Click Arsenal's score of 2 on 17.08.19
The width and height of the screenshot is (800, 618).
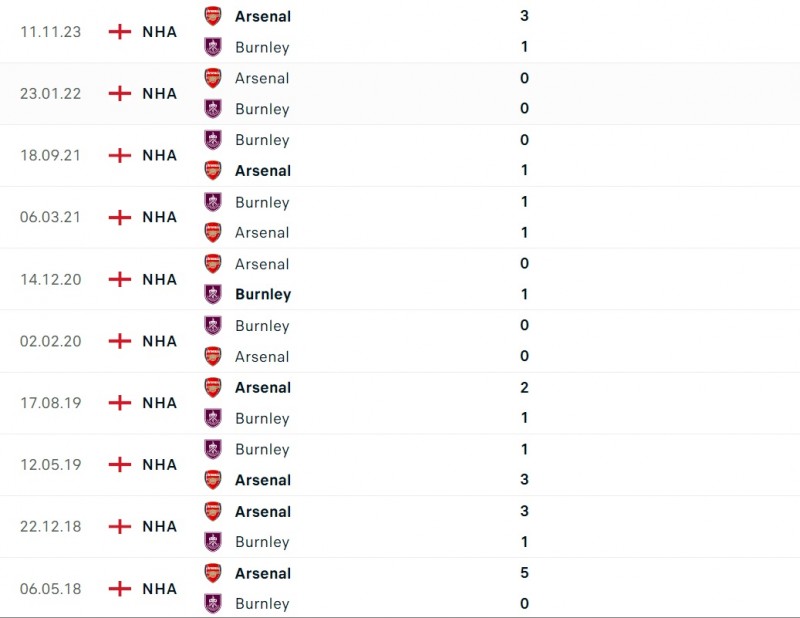(x=525, y=388)
